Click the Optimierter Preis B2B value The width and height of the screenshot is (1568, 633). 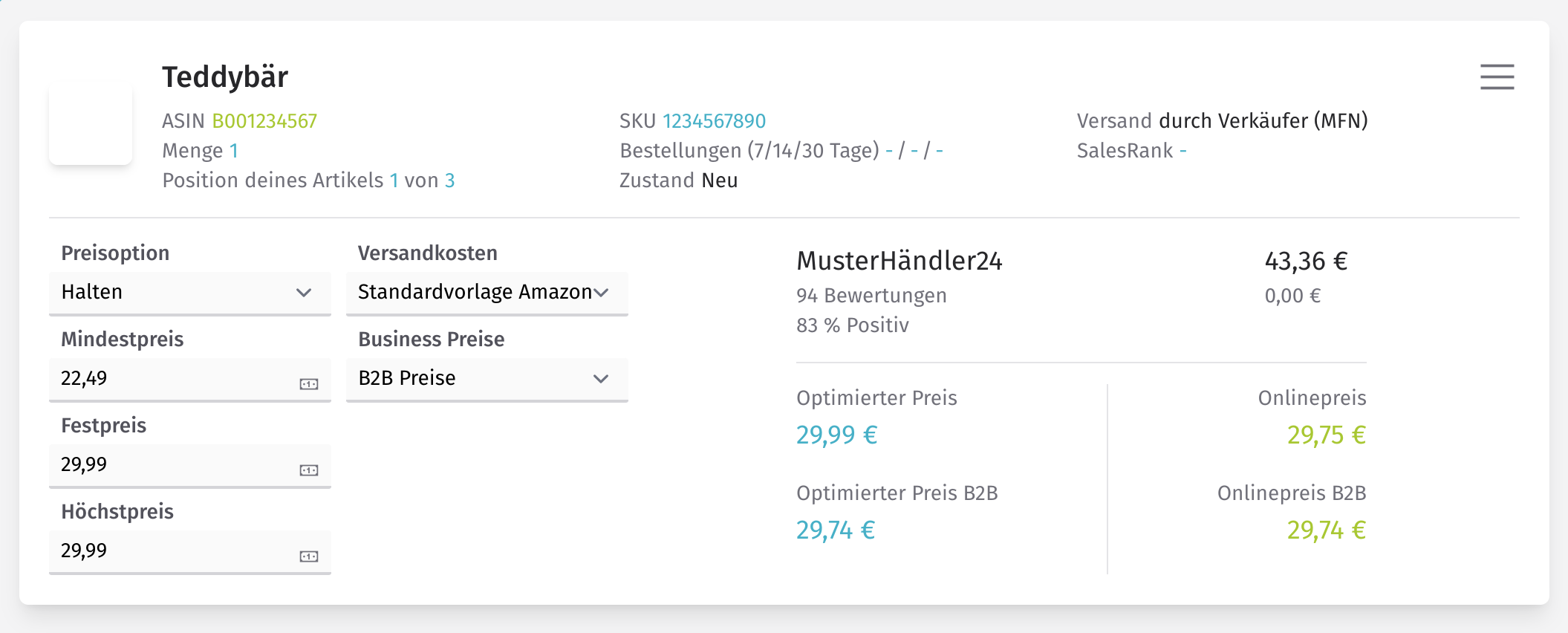point(836,530)
